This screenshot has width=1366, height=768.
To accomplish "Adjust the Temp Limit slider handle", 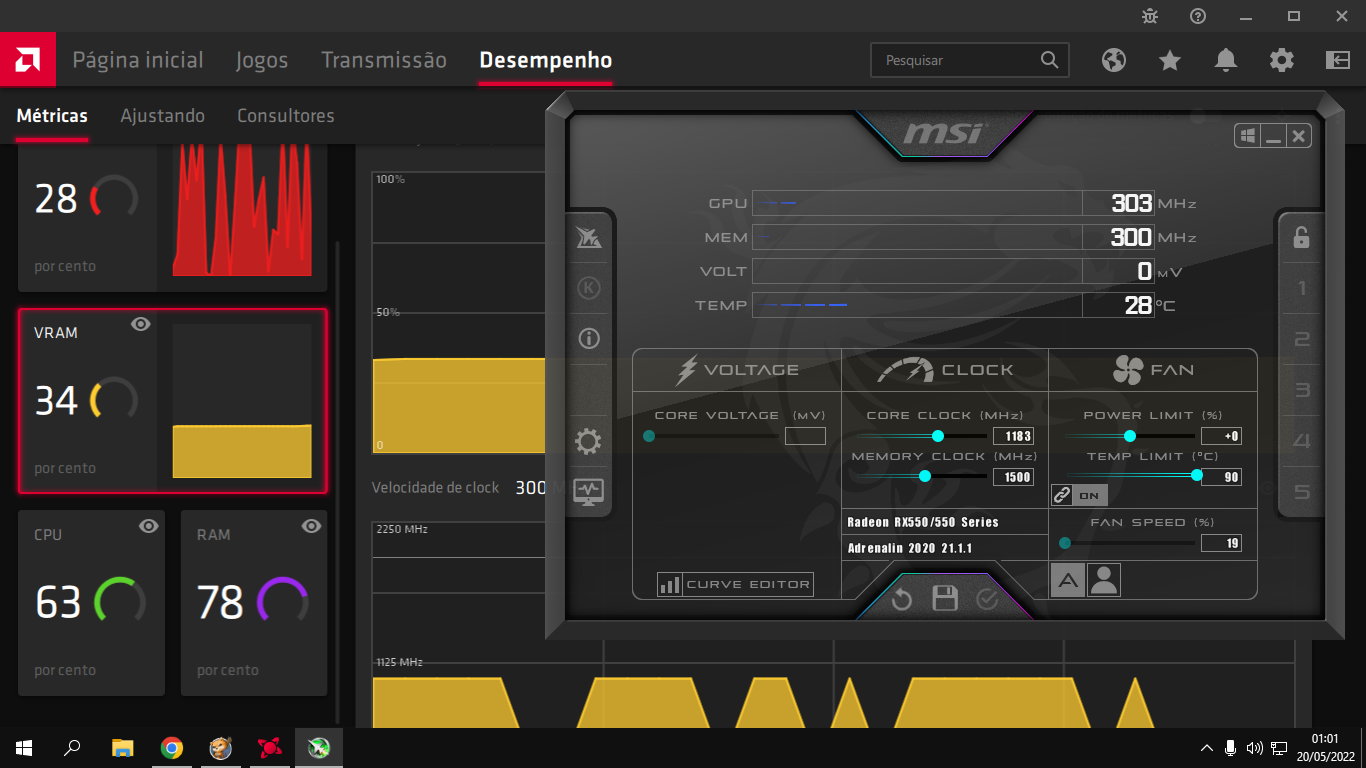I will (x=1197, y=477).
